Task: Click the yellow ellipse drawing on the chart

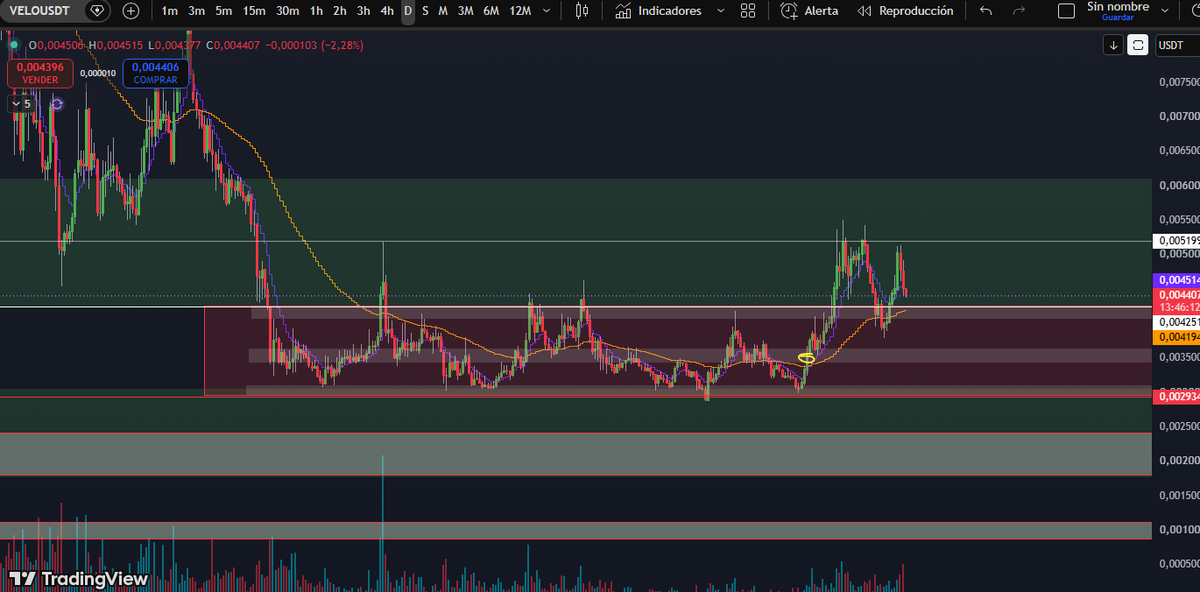Action: [806, 358]
